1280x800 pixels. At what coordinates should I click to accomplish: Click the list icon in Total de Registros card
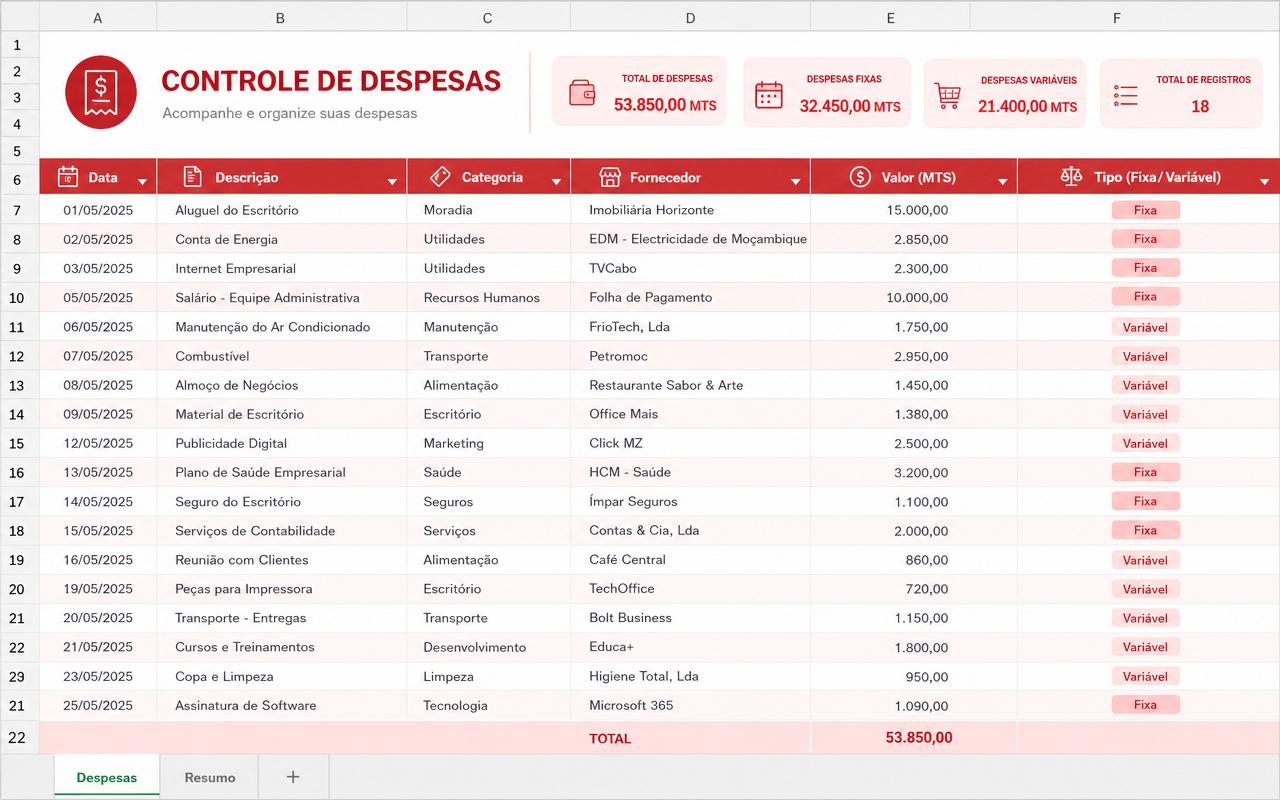[1126, 96]
